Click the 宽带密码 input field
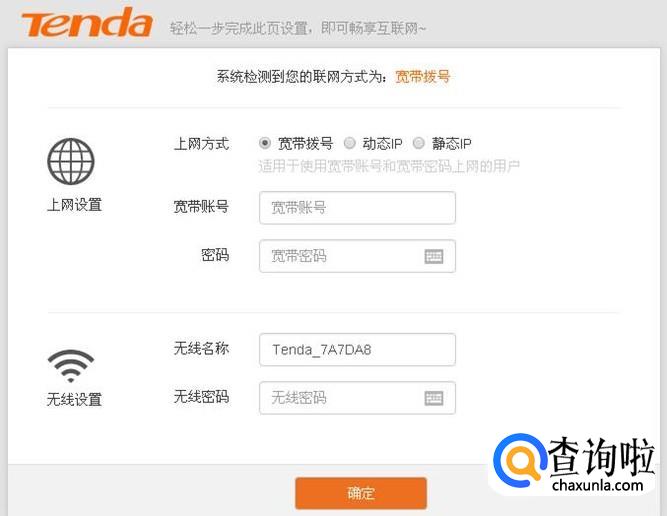 (x=357, y=256)
